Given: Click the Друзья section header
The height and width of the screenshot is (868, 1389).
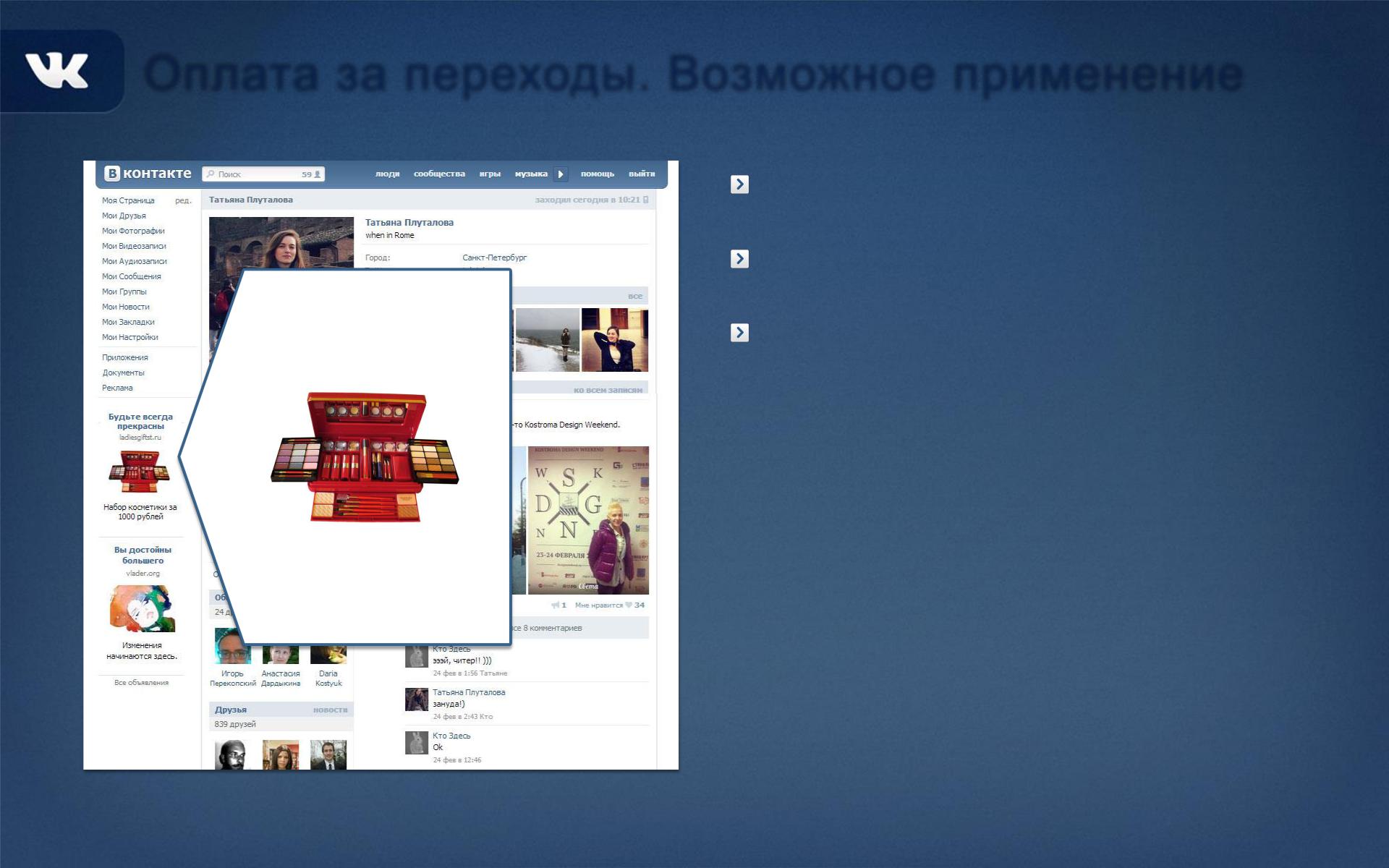Looking at the screenshot, I should tap(231, 710).
